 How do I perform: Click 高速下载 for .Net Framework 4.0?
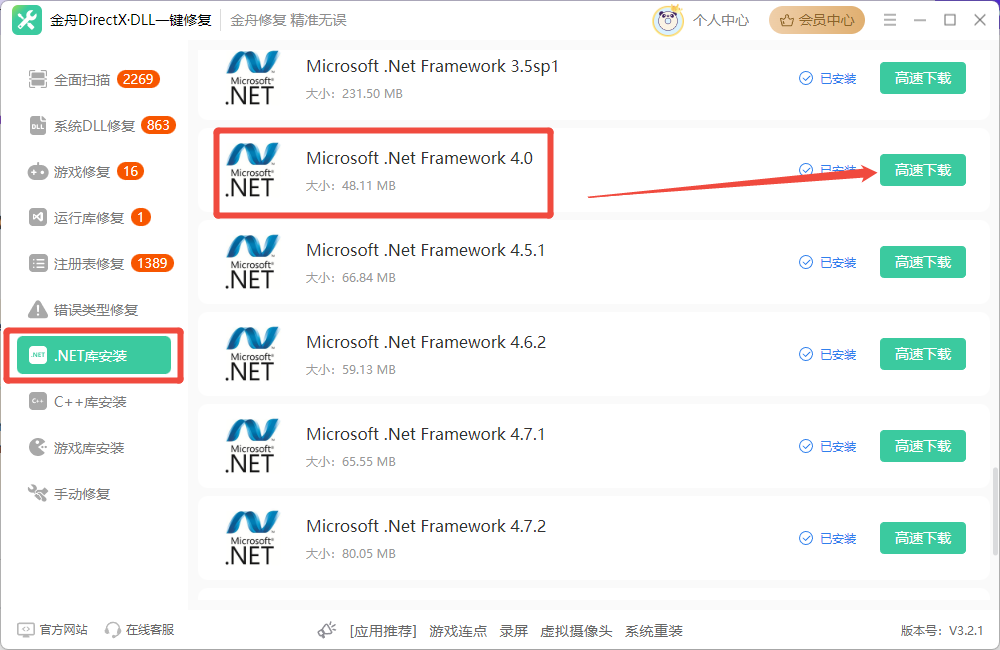coord(923,170)
